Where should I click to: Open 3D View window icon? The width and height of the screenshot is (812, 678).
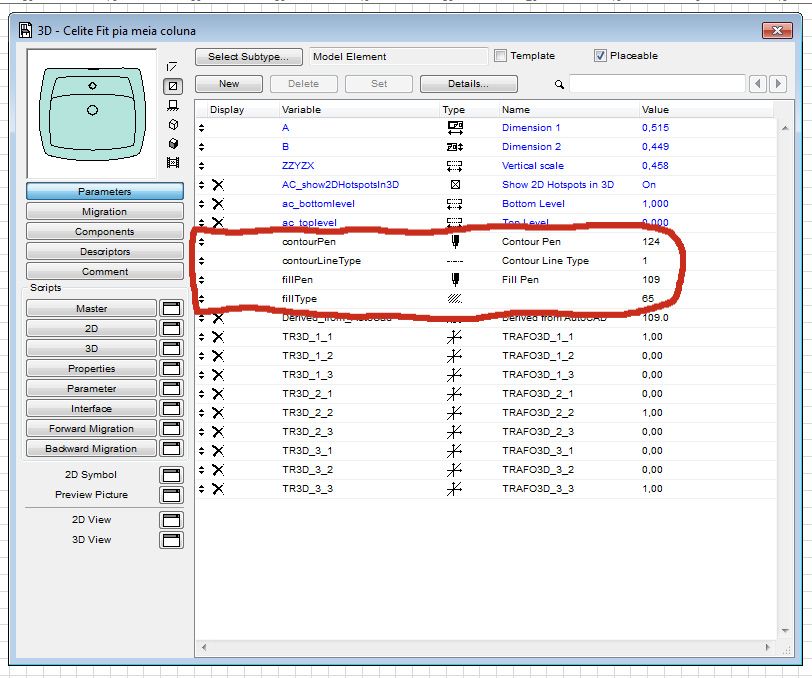tap(171, 540)
